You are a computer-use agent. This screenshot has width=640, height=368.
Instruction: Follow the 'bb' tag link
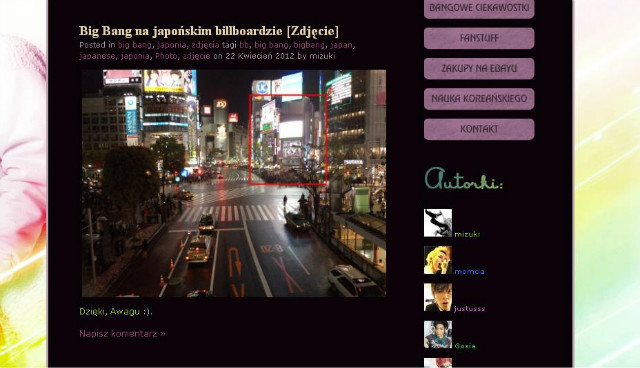tap(244, 45)
